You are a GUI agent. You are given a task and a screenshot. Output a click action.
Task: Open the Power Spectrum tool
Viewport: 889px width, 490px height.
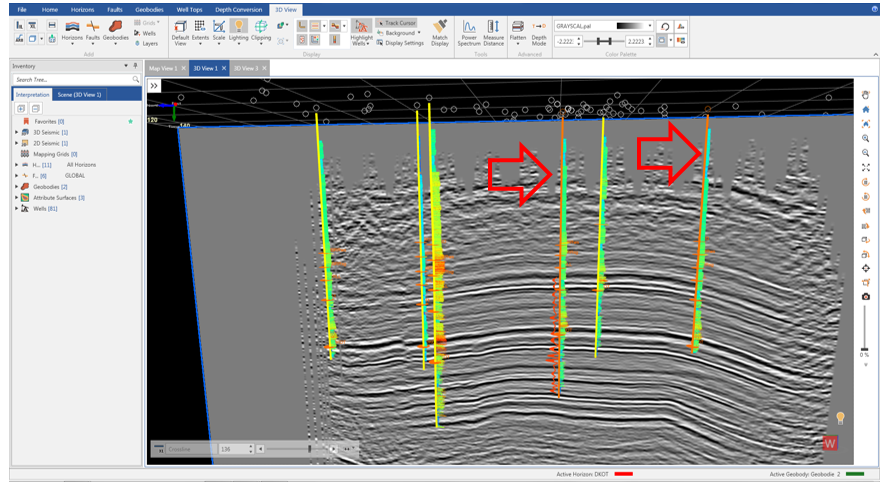469,33
